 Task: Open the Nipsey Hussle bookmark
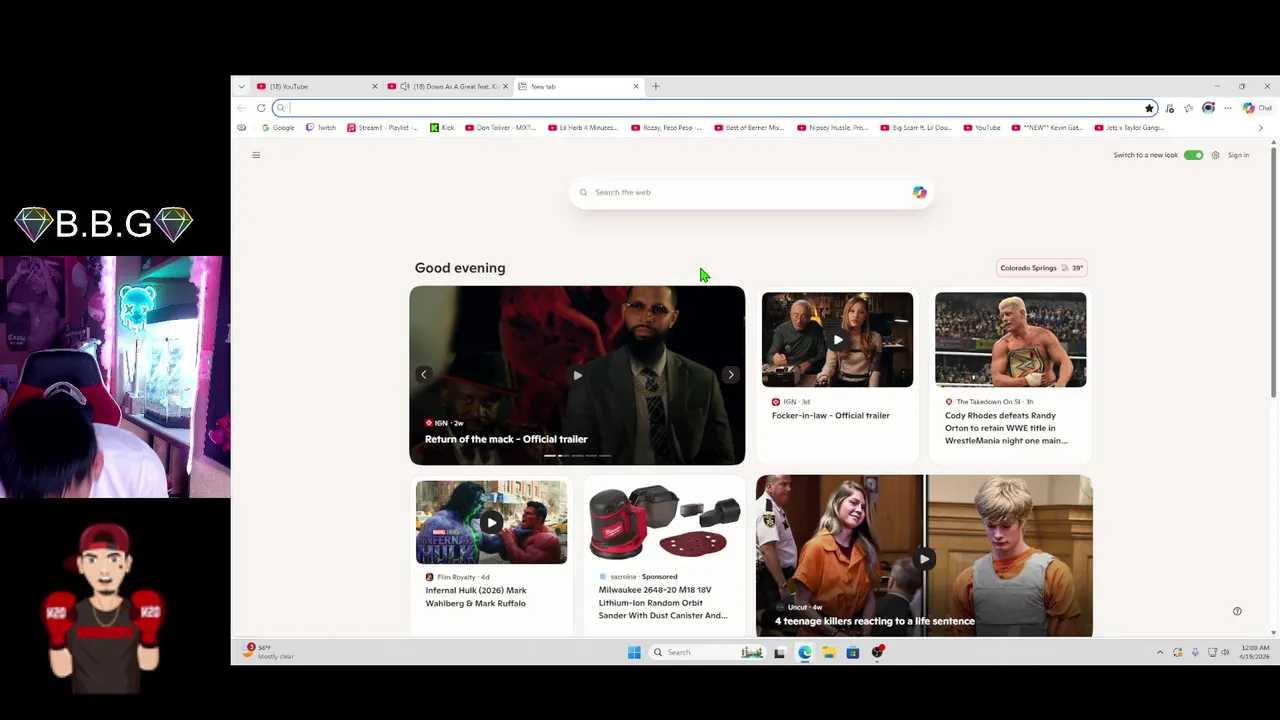pyautogui.click(x=832, y=128)
